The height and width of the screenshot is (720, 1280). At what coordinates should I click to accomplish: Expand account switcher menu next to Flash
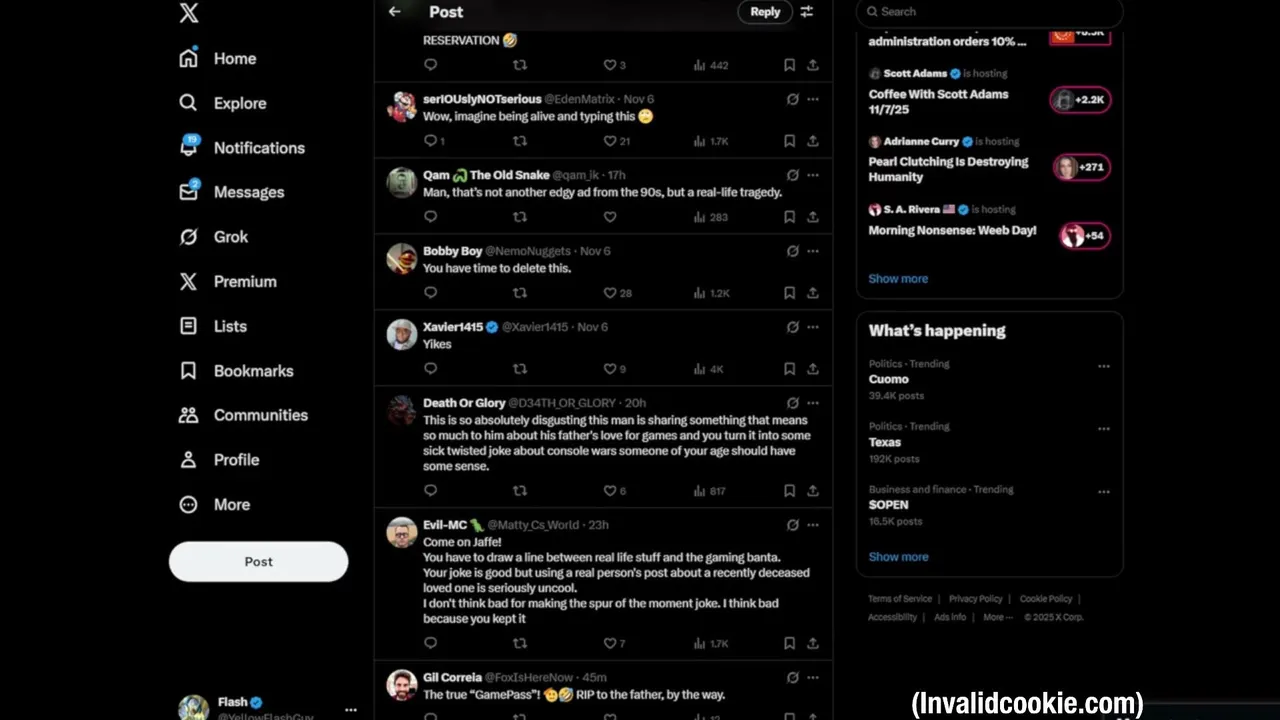tap(350, 710)
